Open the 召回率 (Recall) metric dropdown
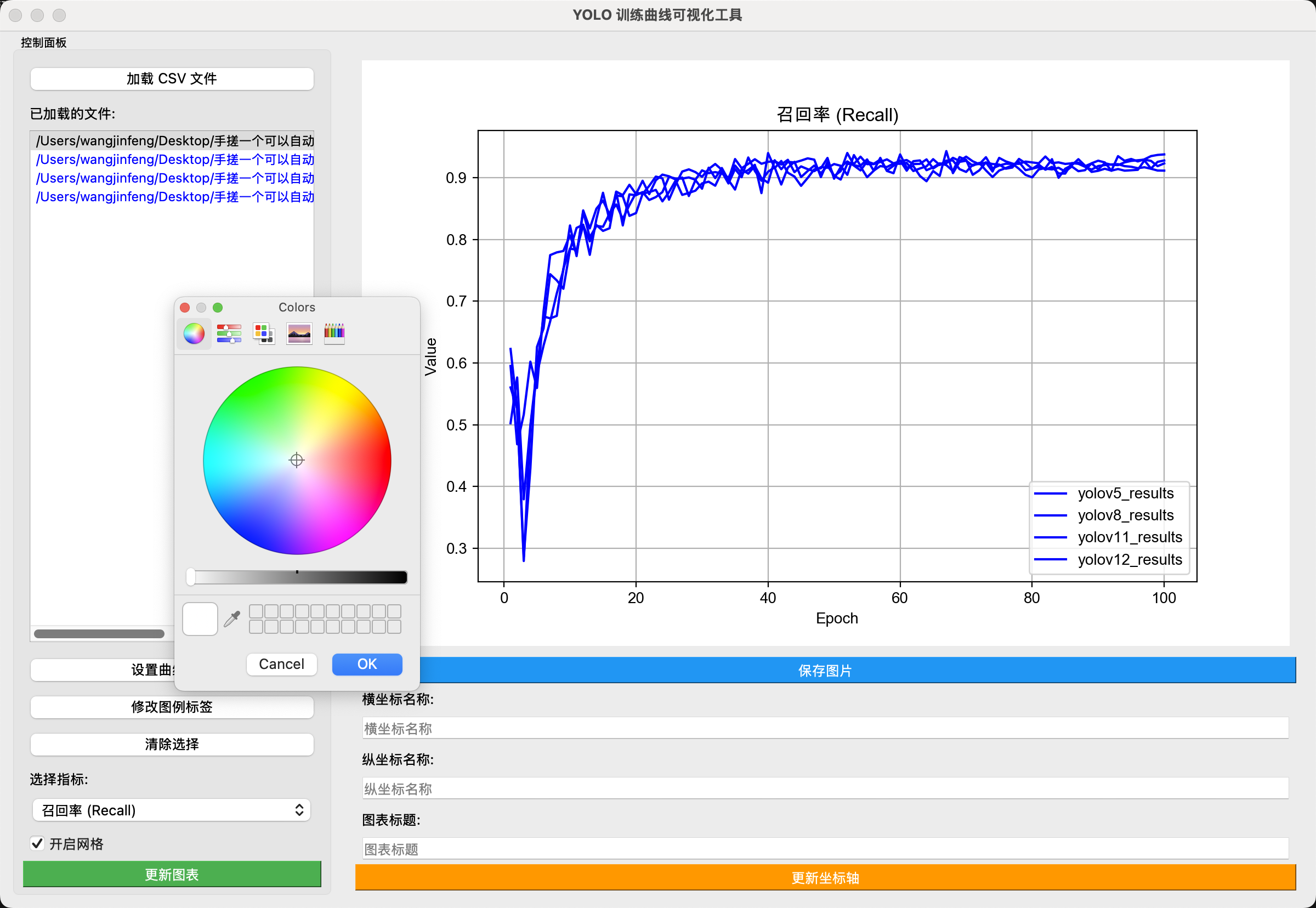This screenshot has width=1316, height=908. pyautogui.click(x=171, y=809)
